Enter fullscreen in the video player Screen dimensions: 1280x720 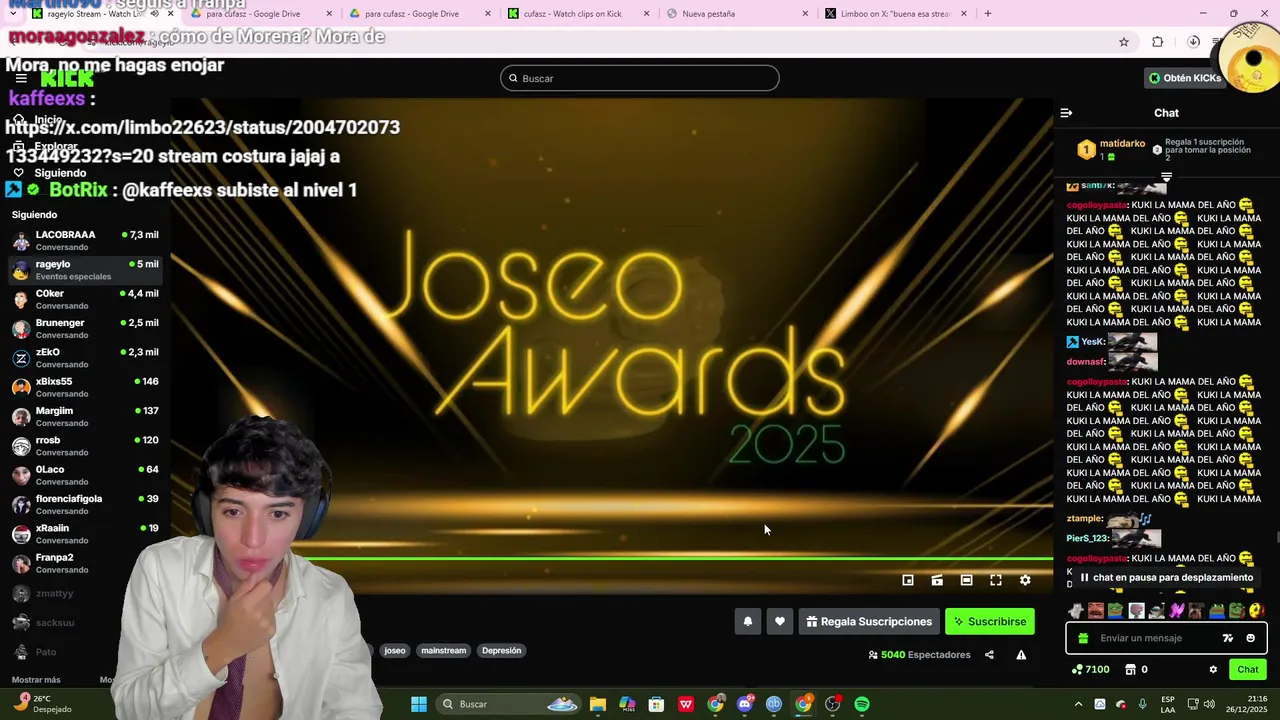[x=996, y=580]
